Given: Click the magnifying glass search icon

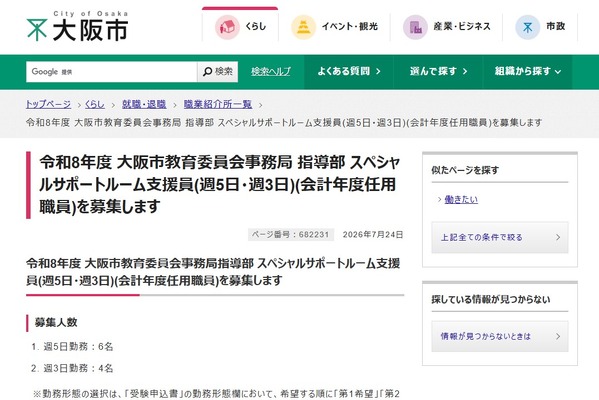Looking at the screenshot, I should [207, 71].
